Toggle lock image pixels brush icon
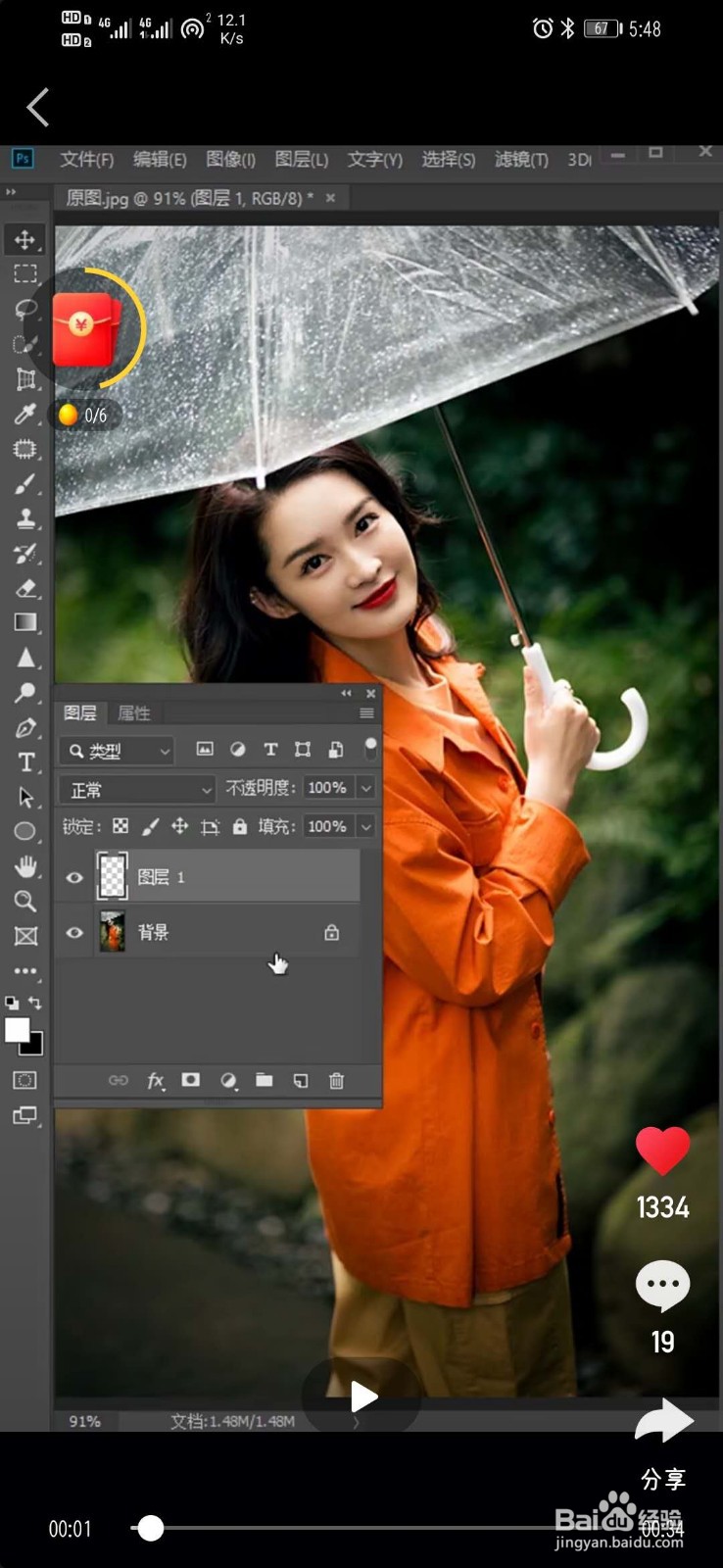This screenshot has height=1568, width=723. (150, 826)
